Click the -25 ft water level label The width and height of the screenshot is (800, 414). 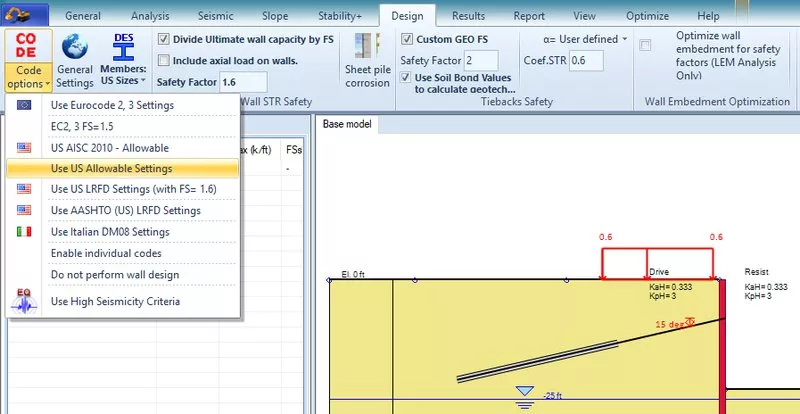click(x=553, y=395)
